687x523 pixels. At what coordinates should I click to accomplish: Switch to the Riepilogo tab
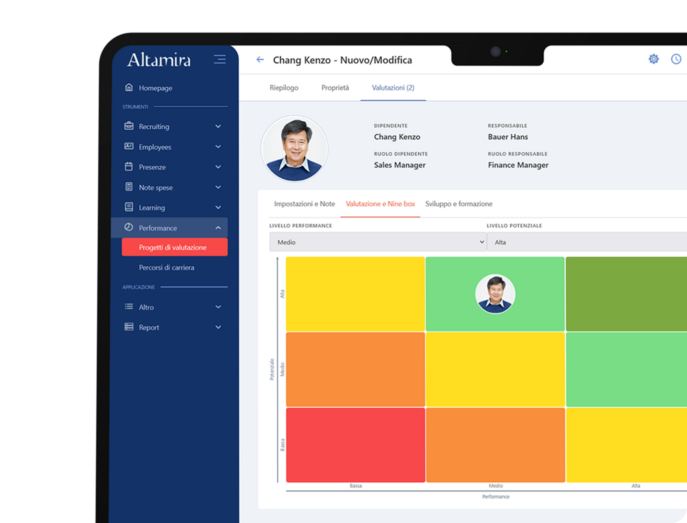click(284, 88)
